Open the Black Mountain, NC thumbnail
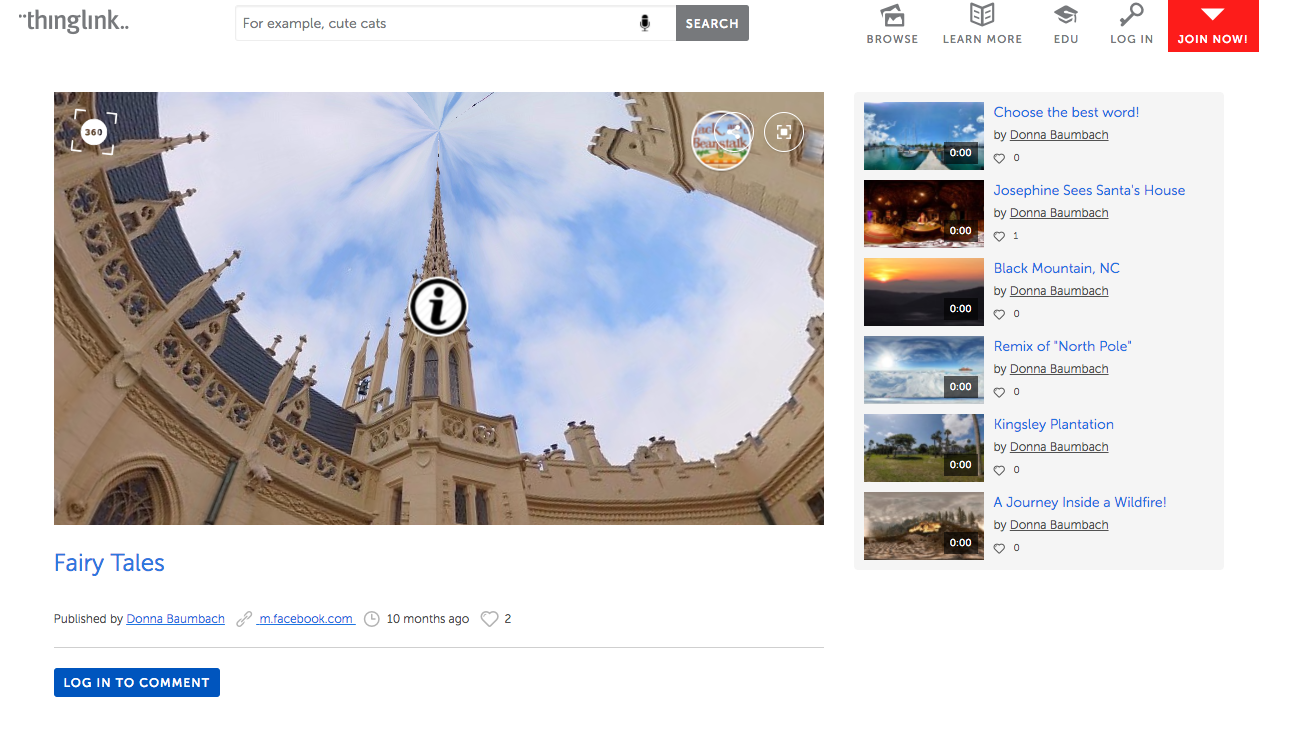 click(x=923, y=292)
